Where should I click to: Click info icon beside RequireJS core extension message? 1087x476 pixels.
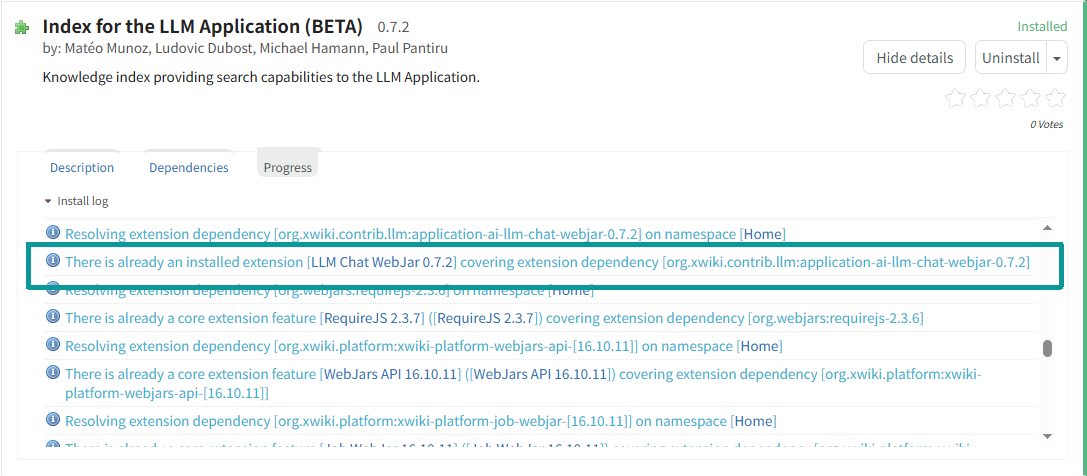pos(53,317)
